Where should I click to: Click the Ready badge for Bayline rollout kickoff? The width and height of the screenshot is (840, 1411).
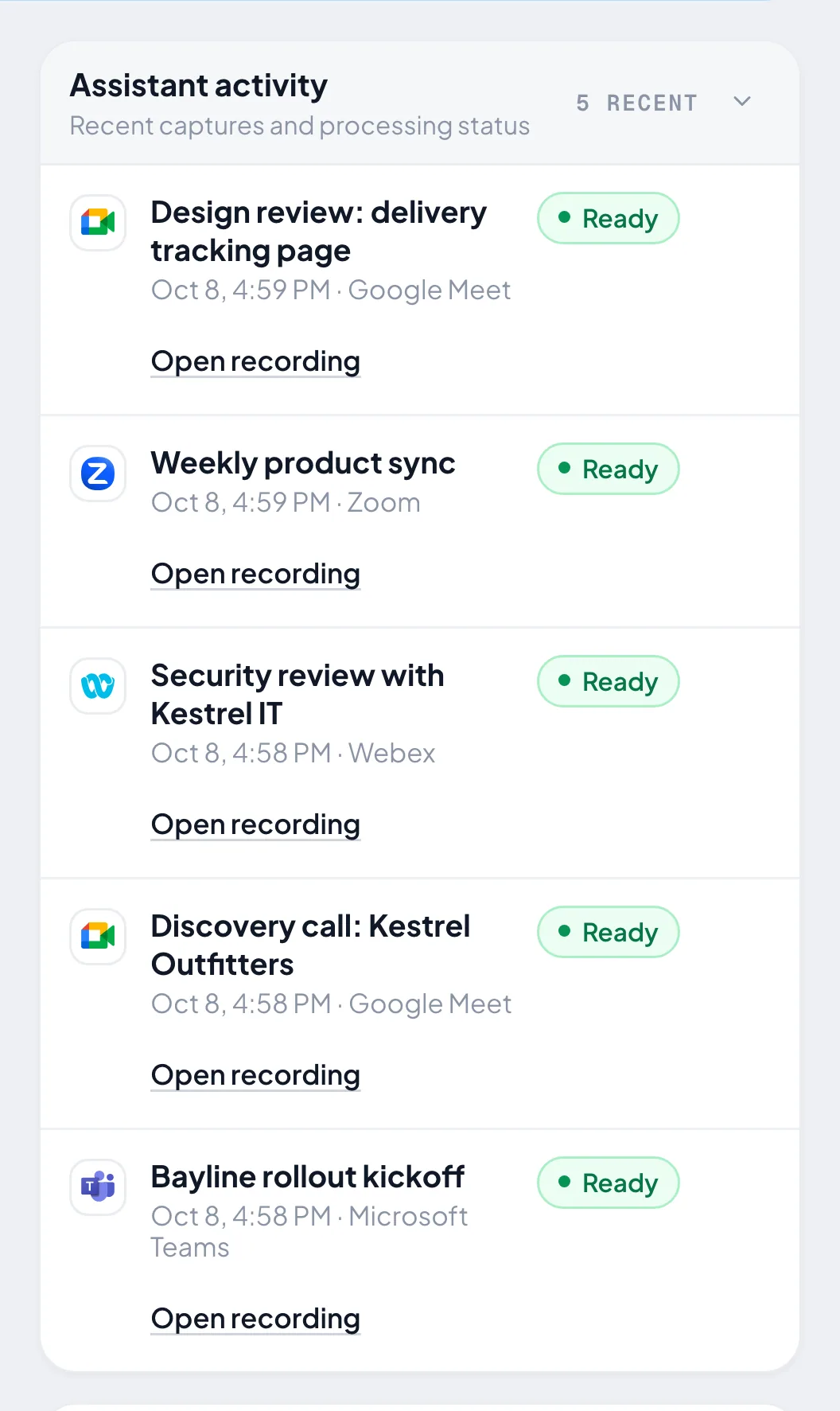pos(609,1183)
